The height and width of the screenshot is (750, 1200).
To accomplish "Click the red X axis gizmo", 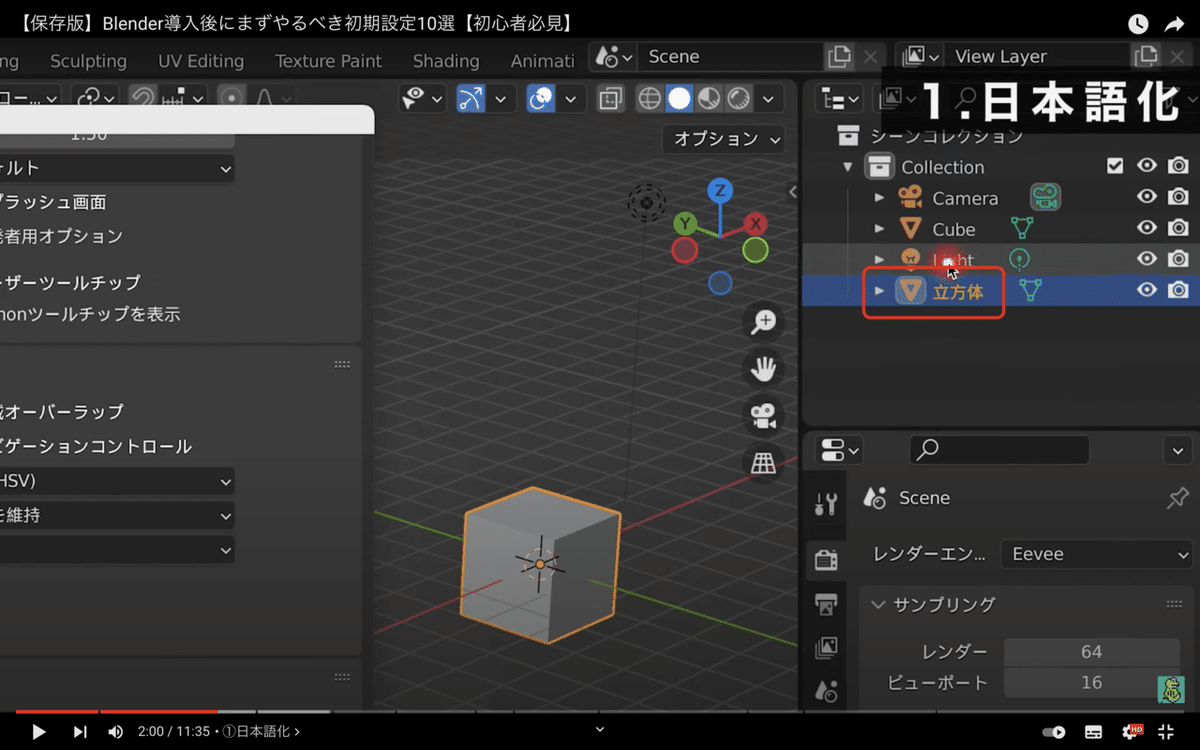I will pyautogui.click(x=755, y=223).
